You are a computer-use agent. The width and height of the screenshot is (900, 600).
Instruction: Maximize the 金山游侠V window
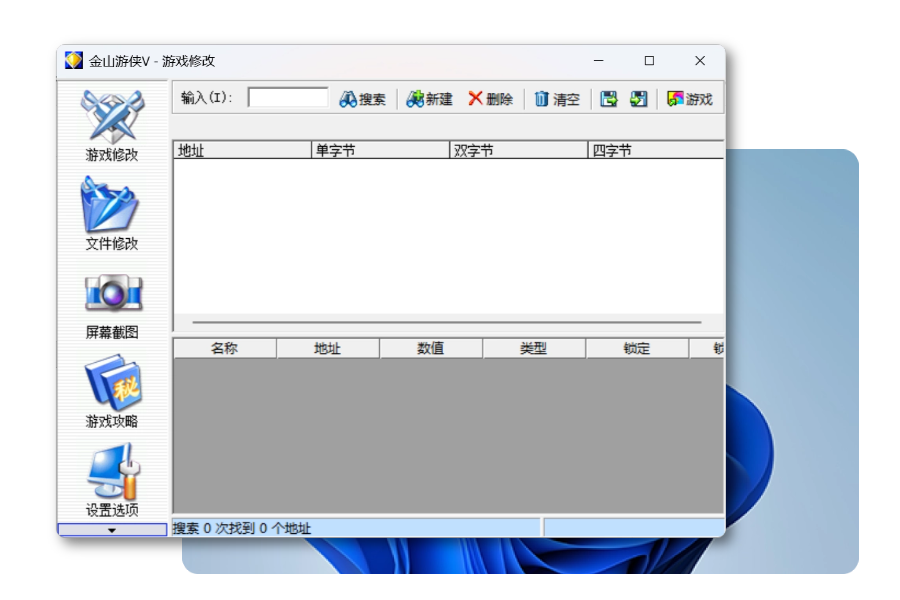[649, 60]
